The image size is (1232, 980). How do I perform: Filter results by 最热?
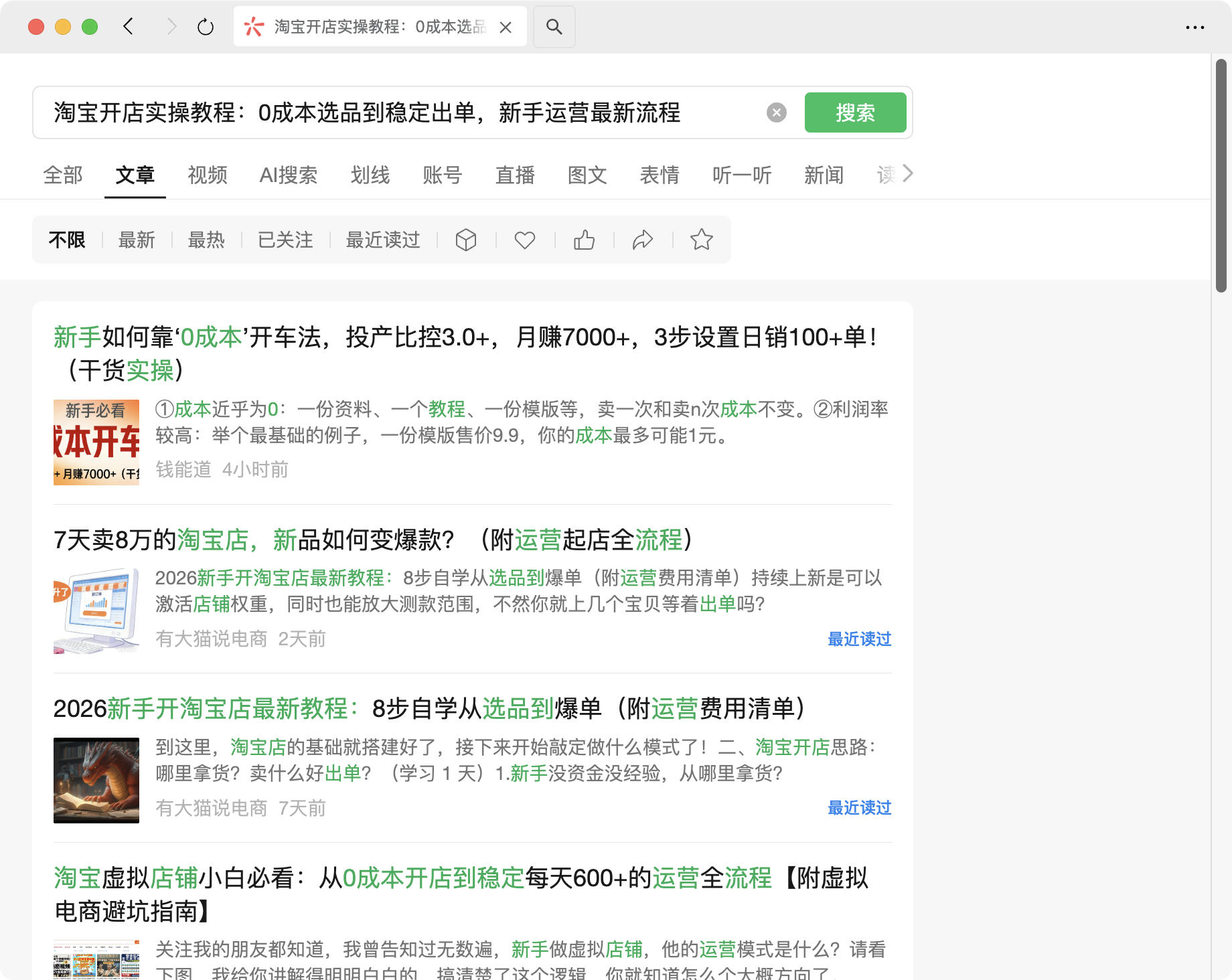coord(206,240)
